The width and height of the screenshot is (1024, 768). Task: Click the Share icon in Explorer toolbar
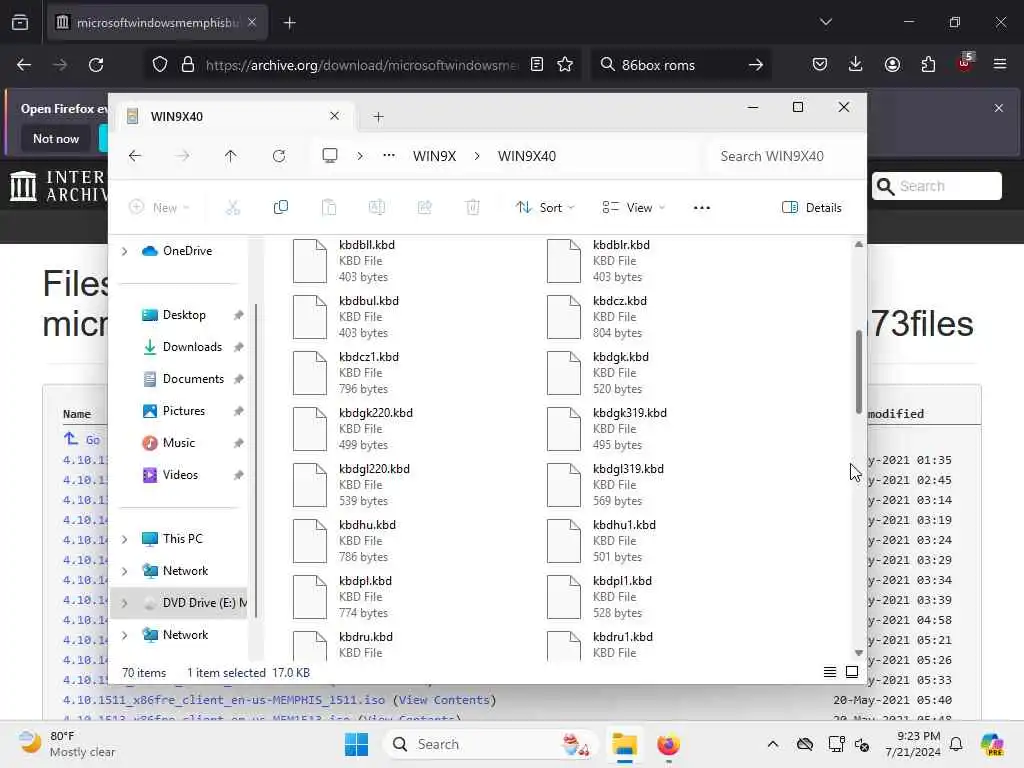pos(424,208)
